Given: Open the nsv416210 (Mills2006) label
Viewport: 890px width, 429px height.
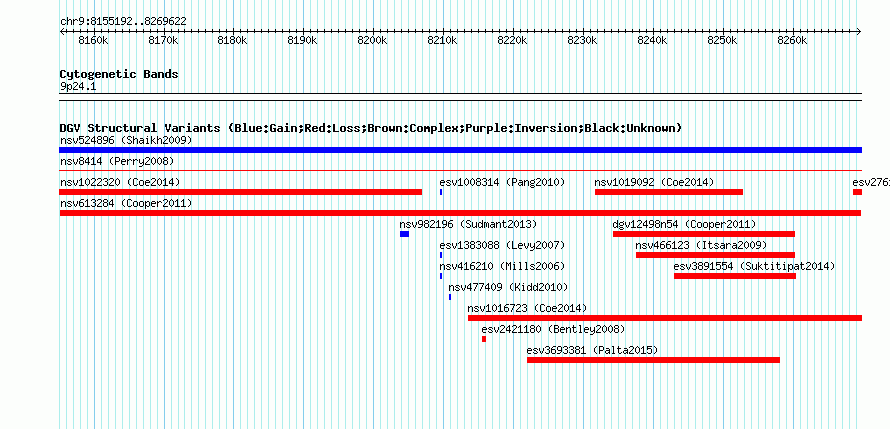Looking at the screenshot, I should coord(502,266).
